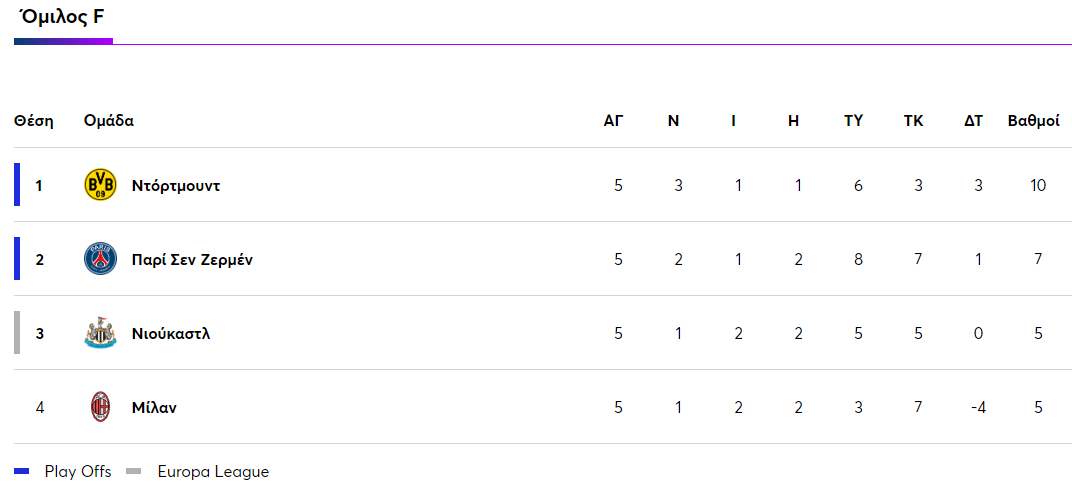Screen dimensions: 1072x499
Task: Click the Paris Saint-Germain club logo
Action: pos(100,259)
